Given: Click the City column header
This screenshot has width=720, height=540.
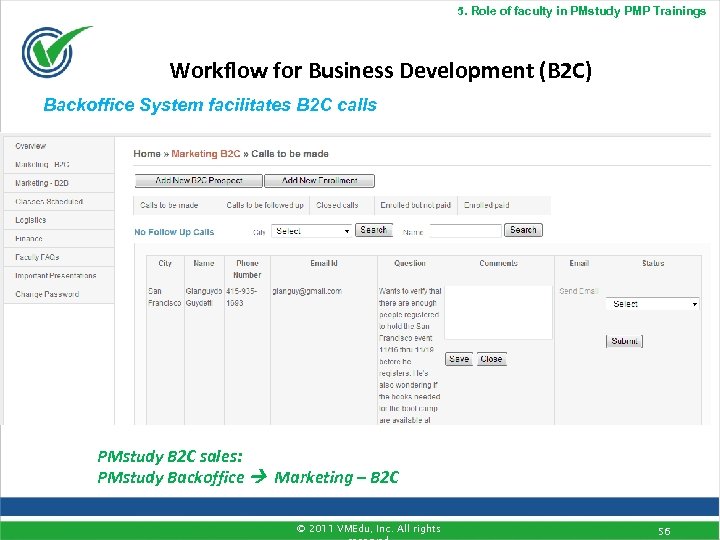Looking at the screenshot, I should coord(165,264).
